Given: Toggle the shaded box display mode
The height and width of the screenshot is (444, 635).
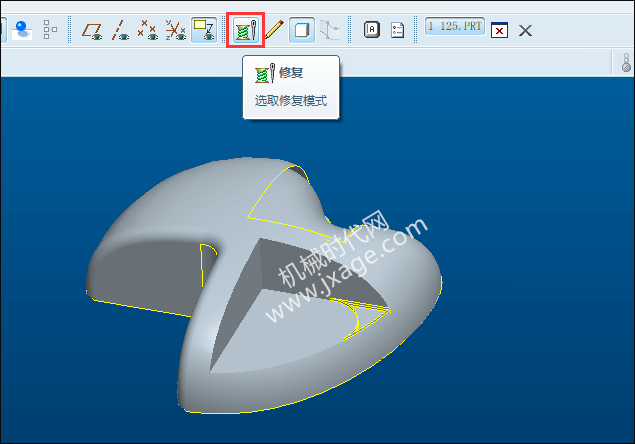Looking at the screenshot, I should click(x=302, y=30).
